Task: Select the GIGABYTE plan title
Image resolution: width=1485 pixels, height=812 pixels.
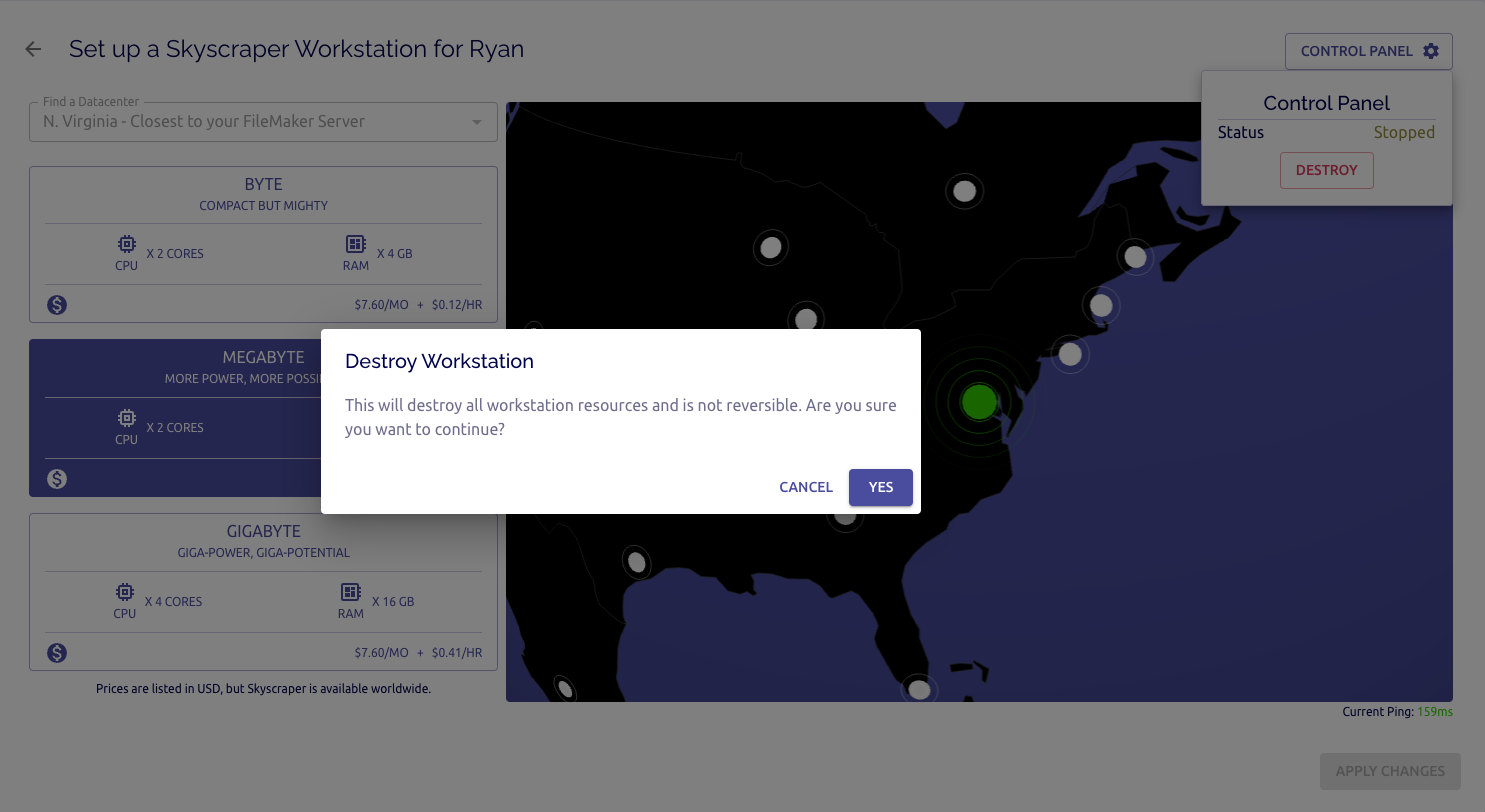Action: click(264, 531)
